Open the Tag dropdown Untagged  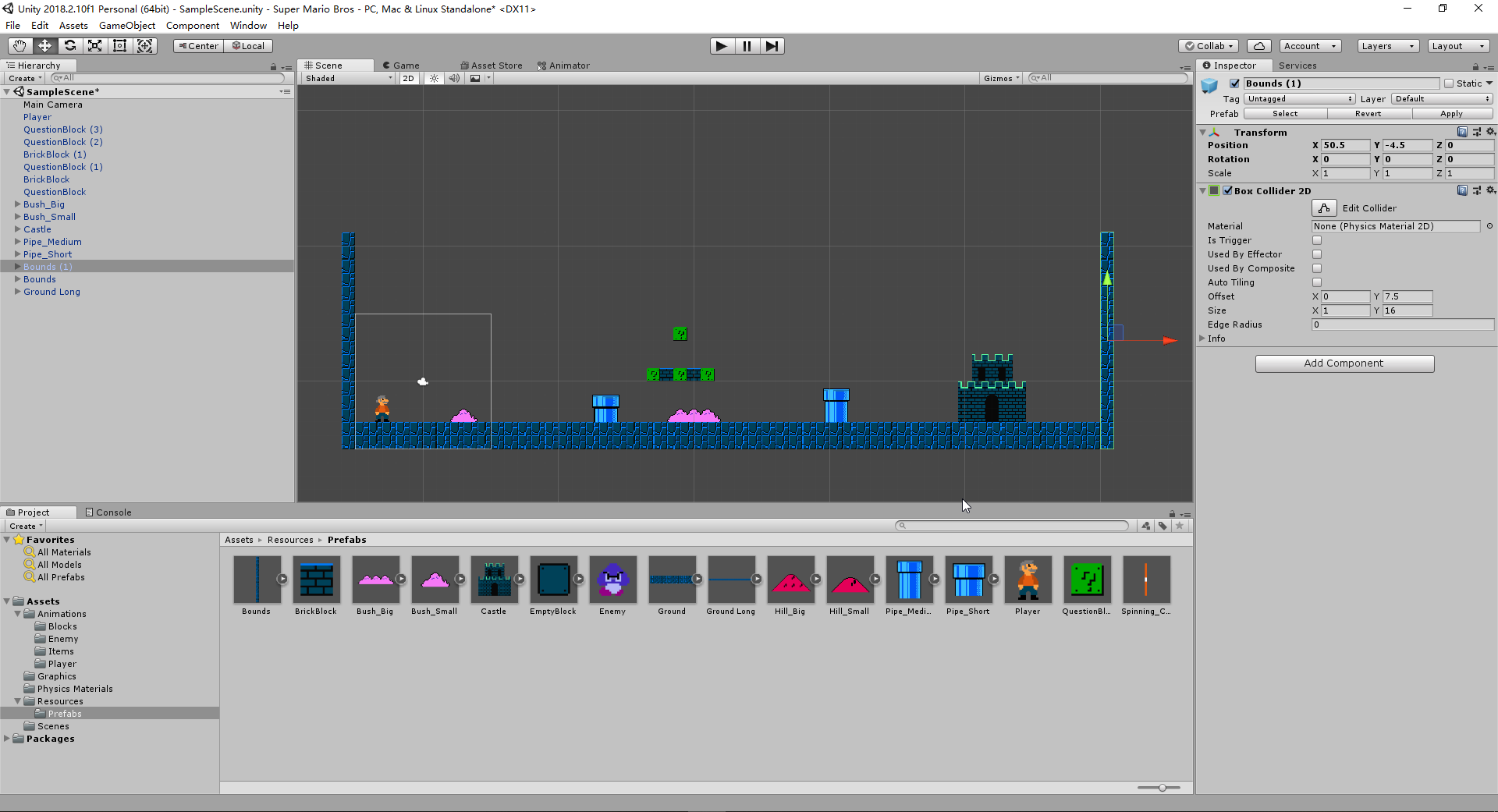point(1299,99)
